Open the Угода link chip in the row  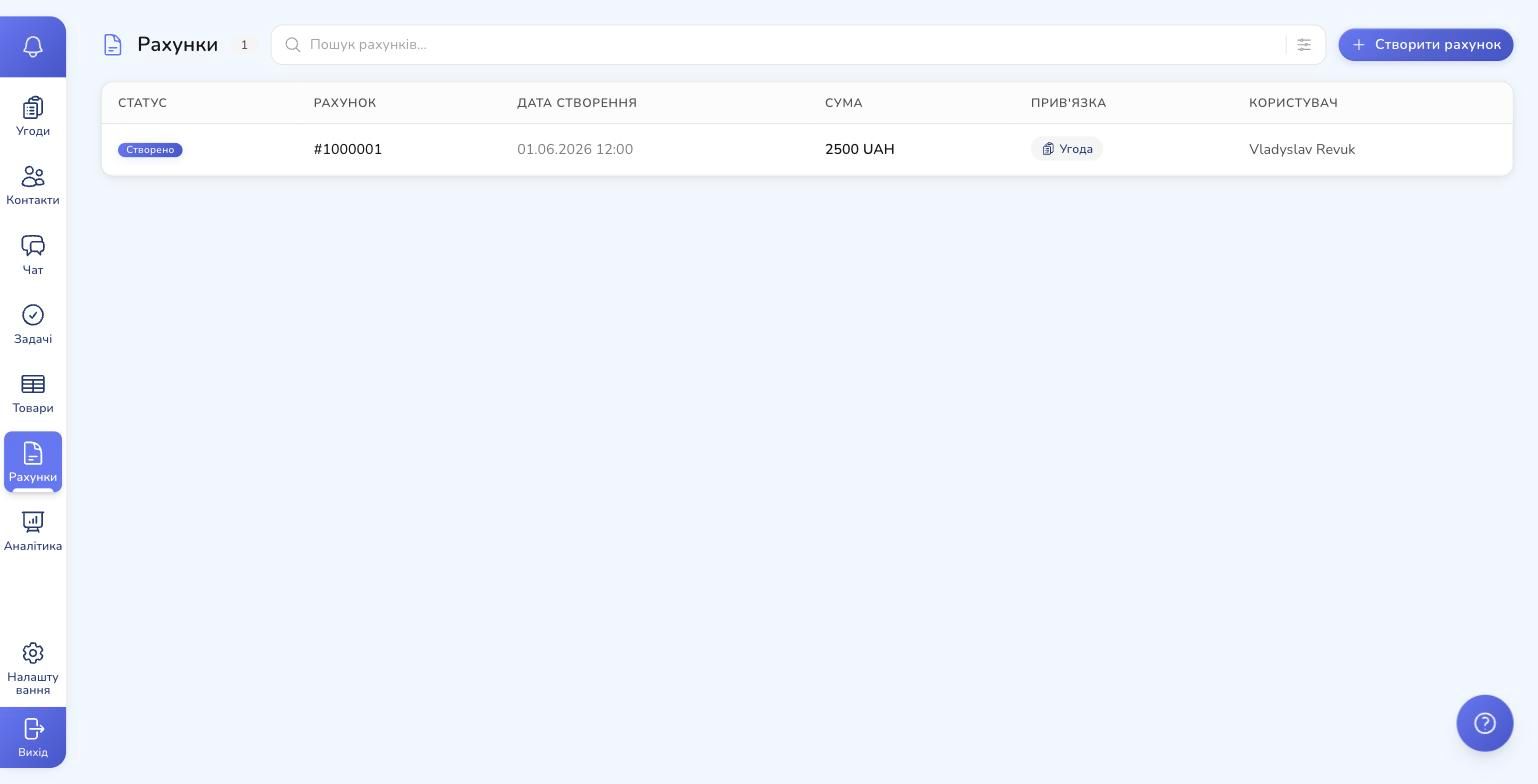(1067, 149)
